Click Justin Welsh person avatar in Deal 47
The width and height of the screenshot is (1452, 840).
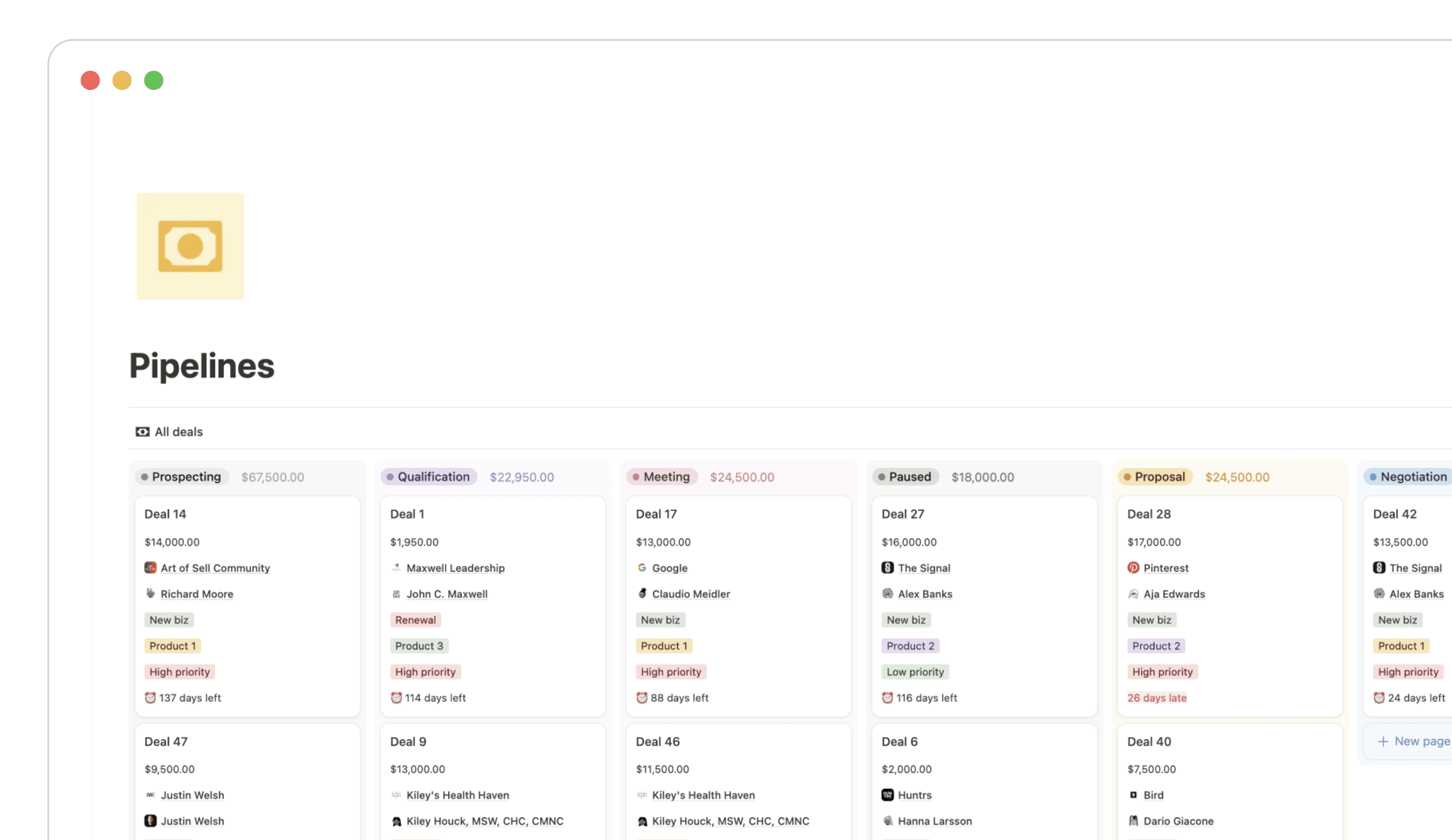pos(150,821)
